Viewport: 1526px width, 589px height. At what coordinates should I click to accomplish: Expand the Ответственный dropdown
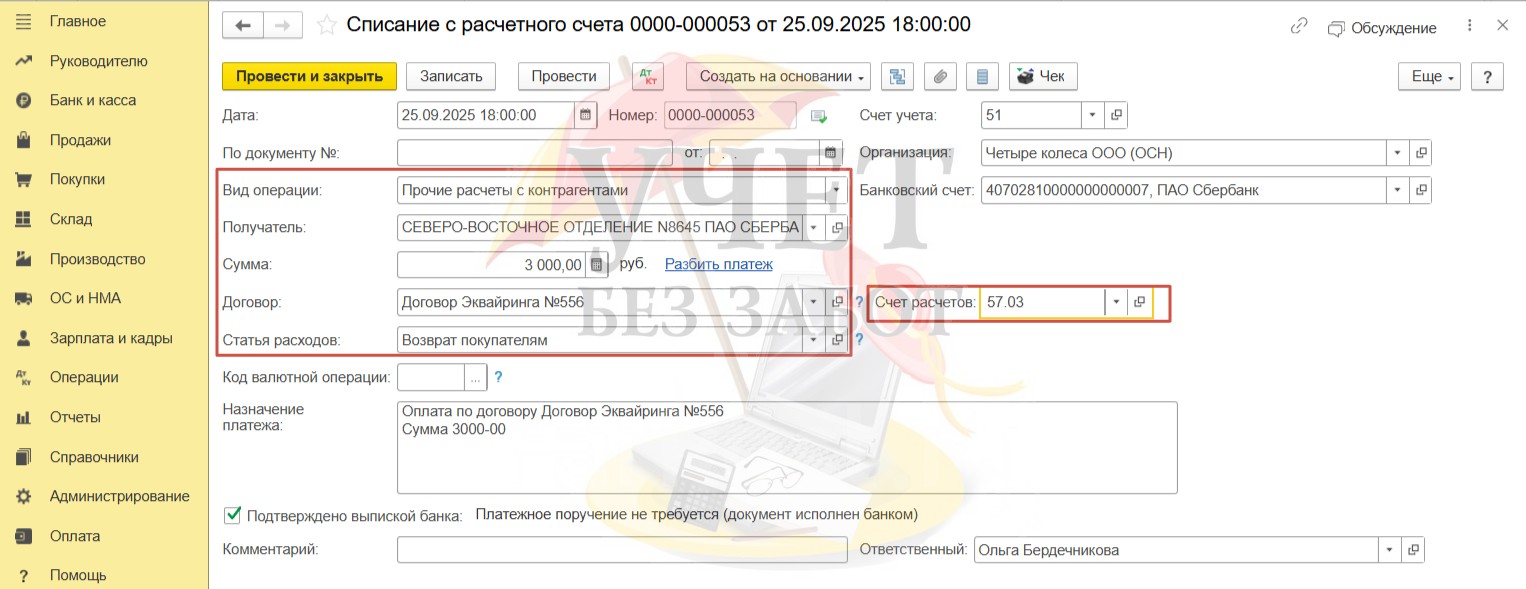(1389, 550)
